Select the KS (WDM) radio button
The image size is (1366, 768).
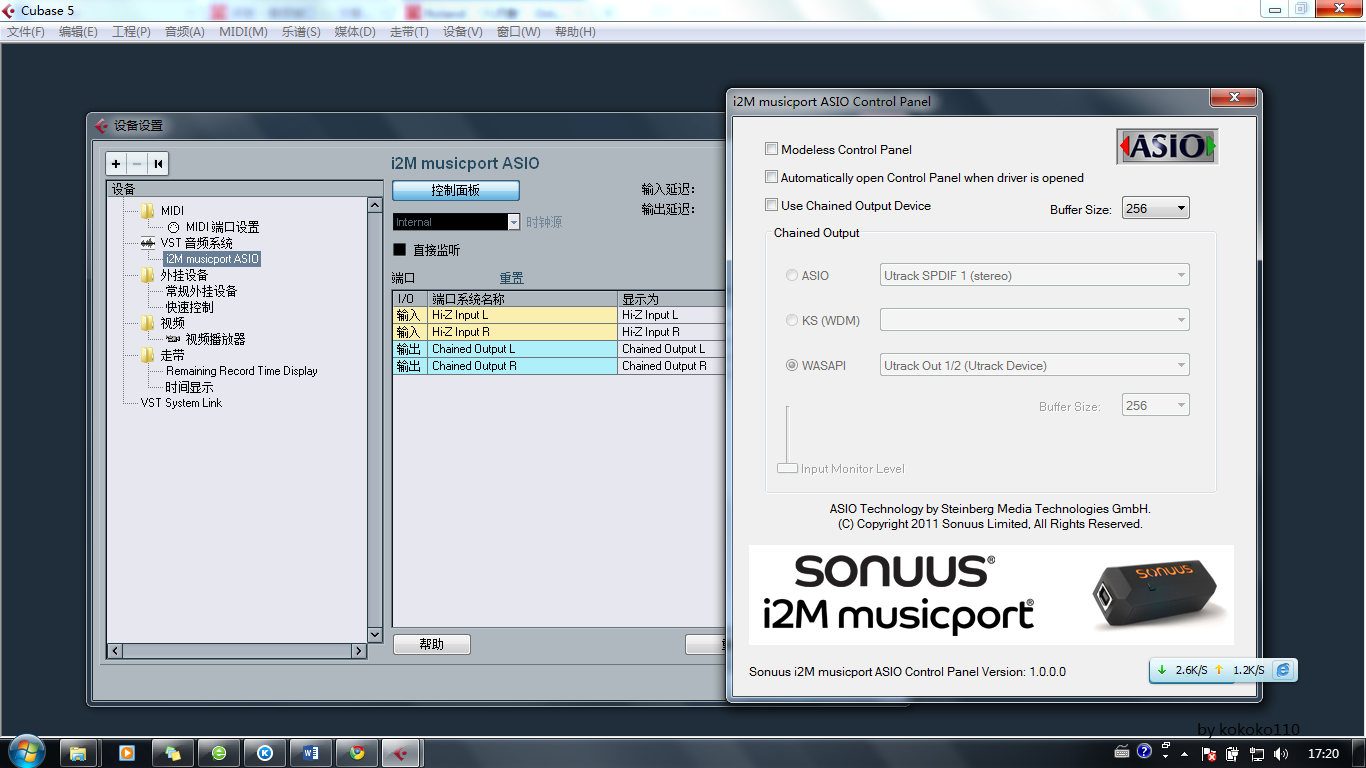(x=792, y=320)
